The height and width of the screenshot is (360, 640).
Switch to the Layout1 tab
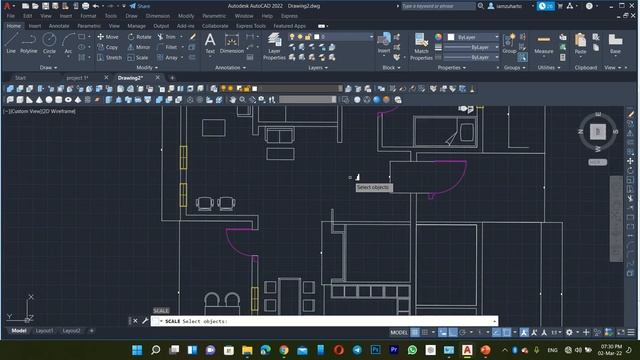(44, 331)
